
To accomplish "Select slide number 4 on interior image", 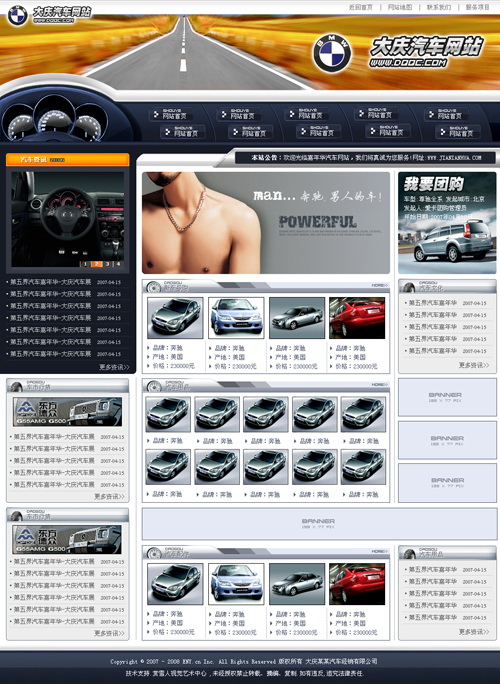I will (x=118, y=264).
